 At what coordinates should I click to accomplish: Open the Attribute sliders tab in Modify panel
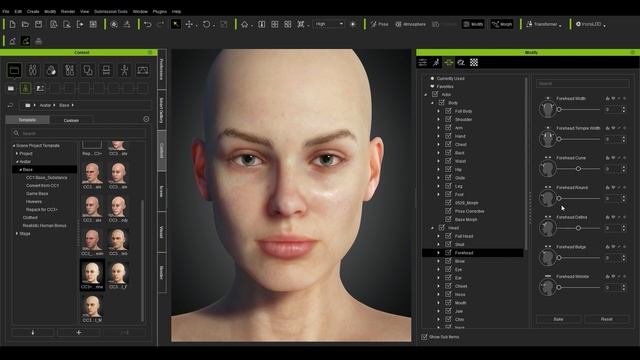point(423,62)
